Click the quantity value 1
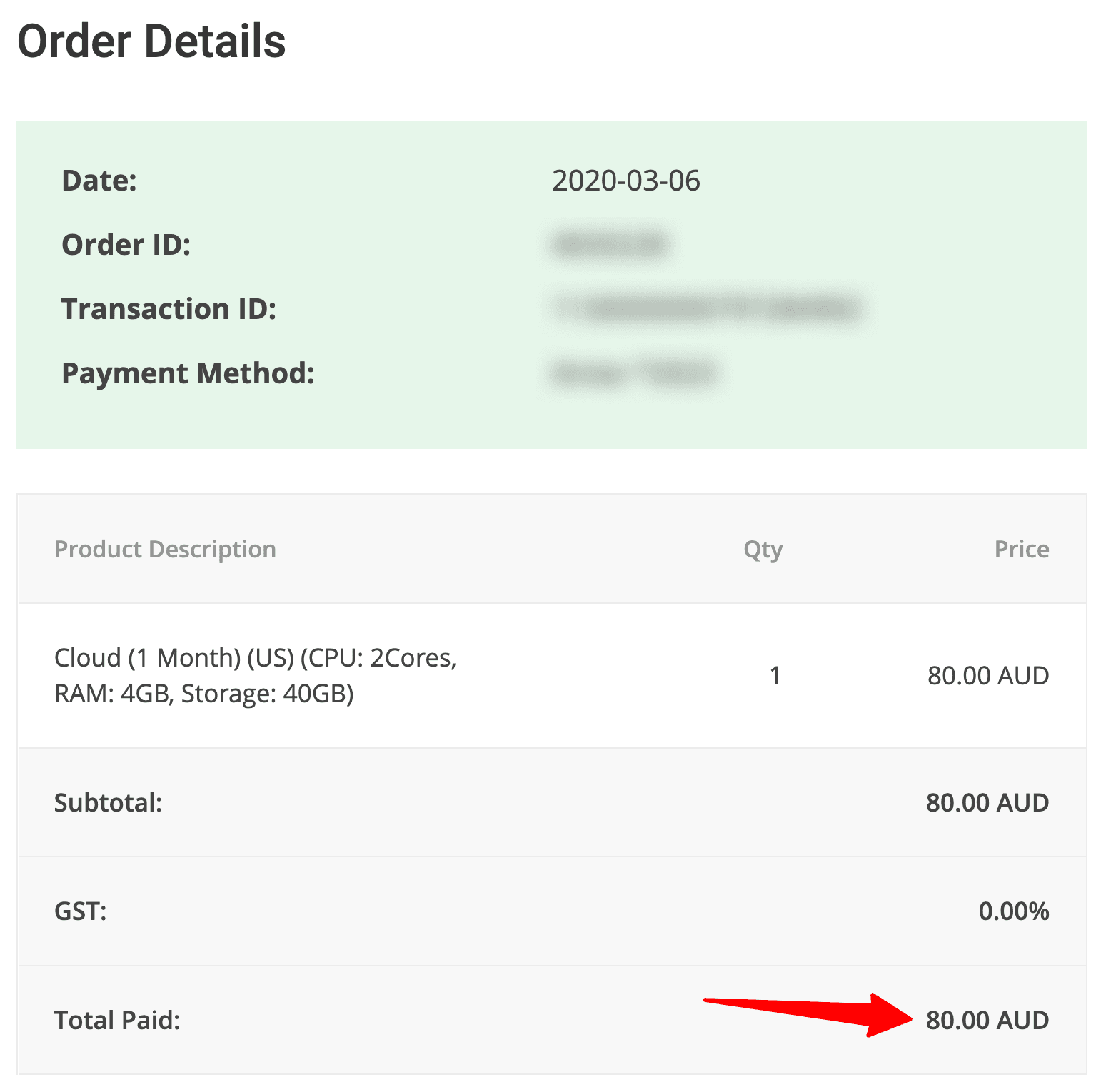1101x1092 pixels. 775,675
